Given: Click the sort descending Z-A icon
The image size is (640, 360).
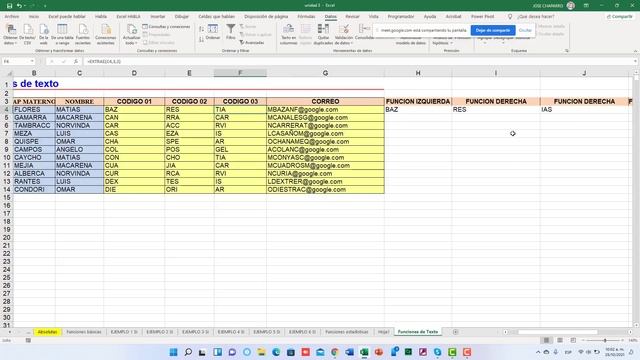Looking at the screenshot, I should click(x=202, y=39).
